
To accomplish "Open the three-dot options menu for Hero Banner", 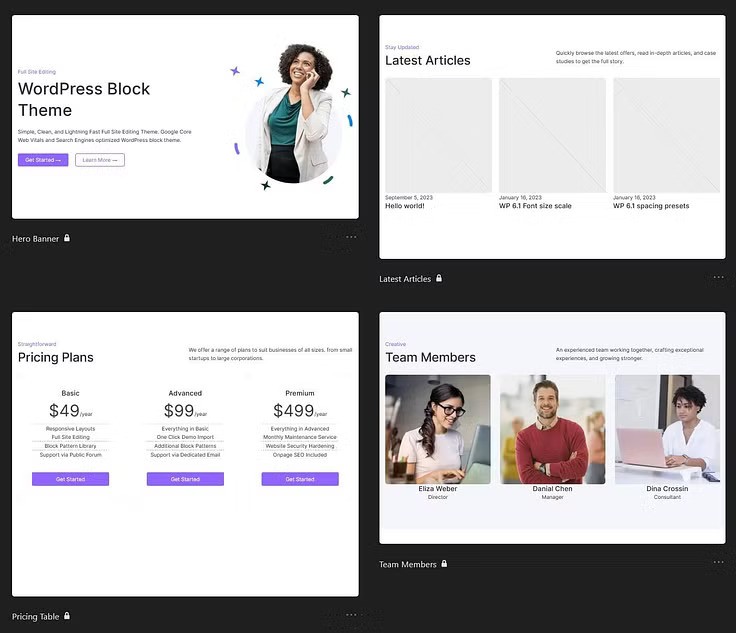I will point(351,237).
